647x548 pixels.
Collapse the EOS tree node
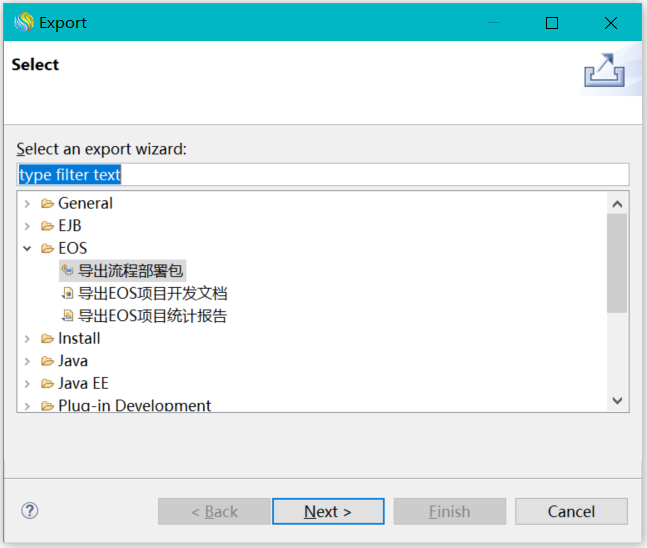click(x=27, y=248)
